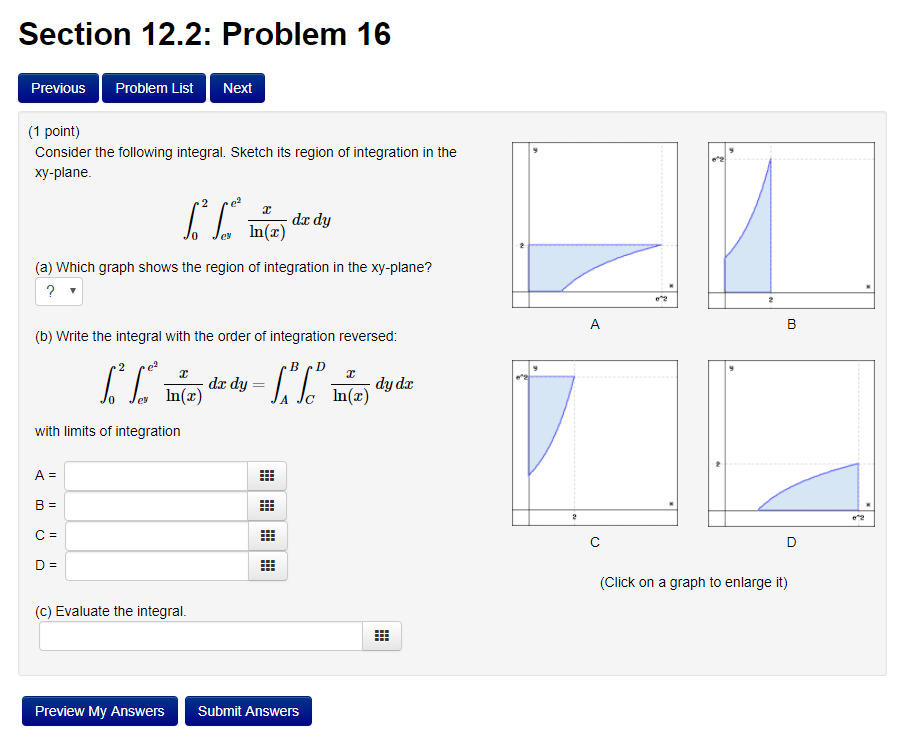The width and height of the screenshot is (922, 742).
Task: Enlarge graph C
Action: pyautogui.click(x=594, y=441)
